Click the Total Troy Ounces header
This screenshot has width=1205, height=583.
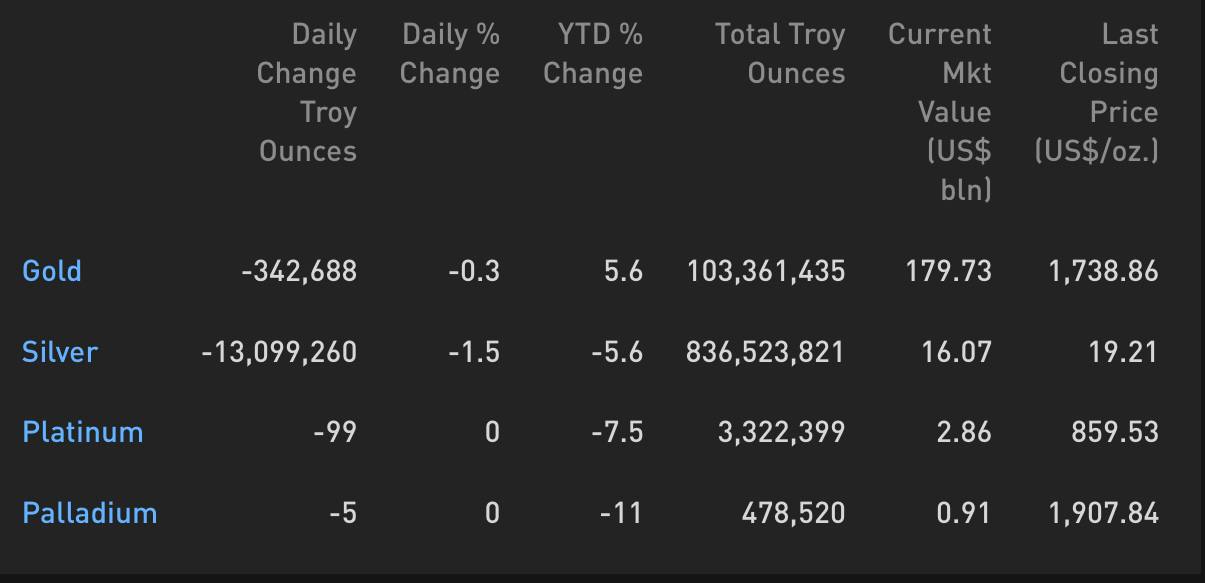[x=780, y=54]
